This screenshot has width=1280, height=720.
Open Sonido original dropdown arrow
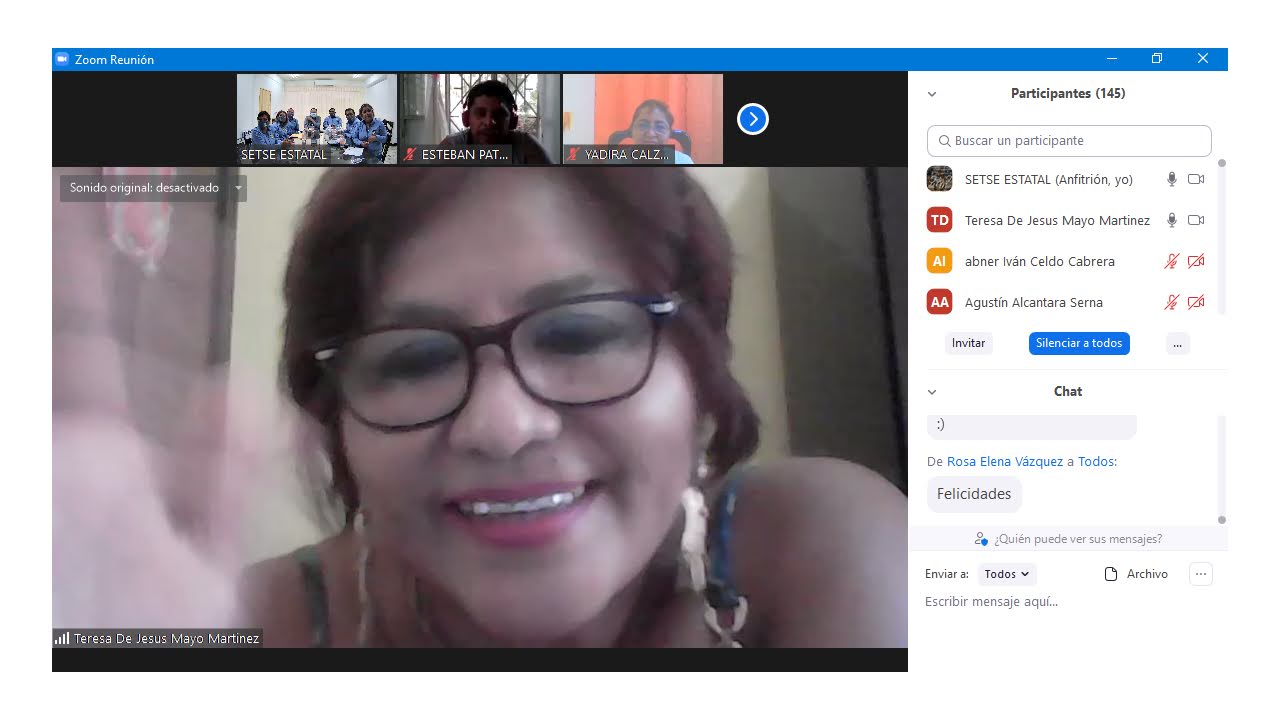point(238,188)
